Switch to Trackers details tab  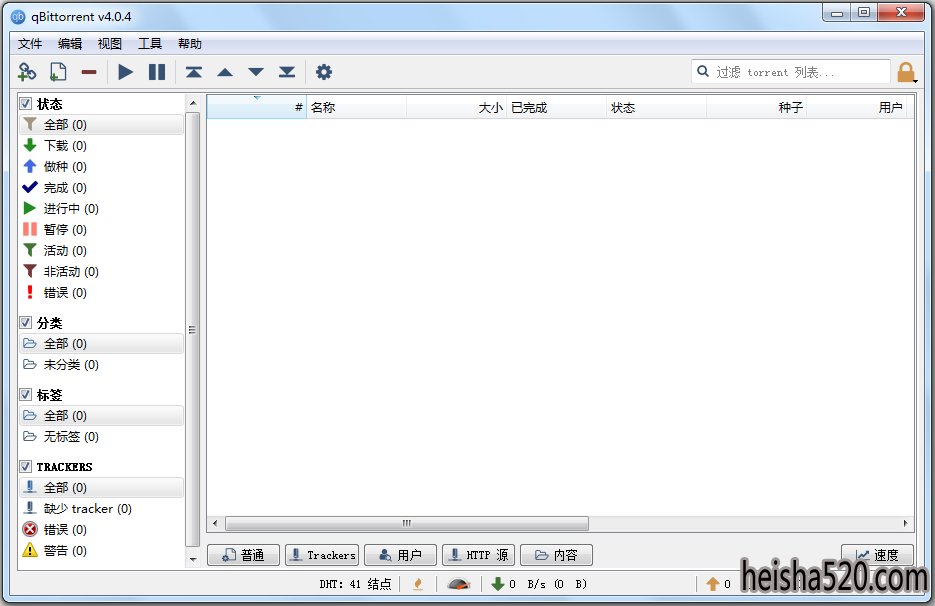point(322,555)
